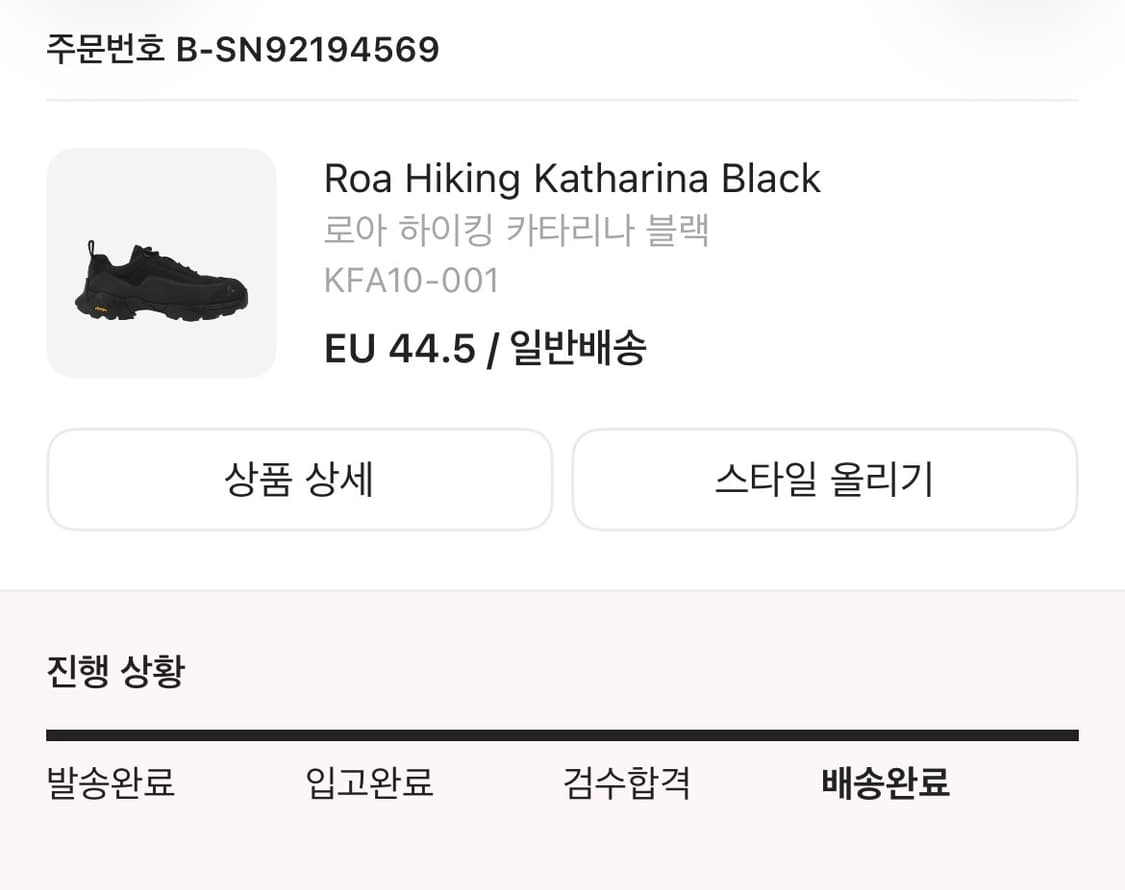Click the 주문번호 order header label
The width and height of the screenshot is (1125, 890).
point(103,48)
